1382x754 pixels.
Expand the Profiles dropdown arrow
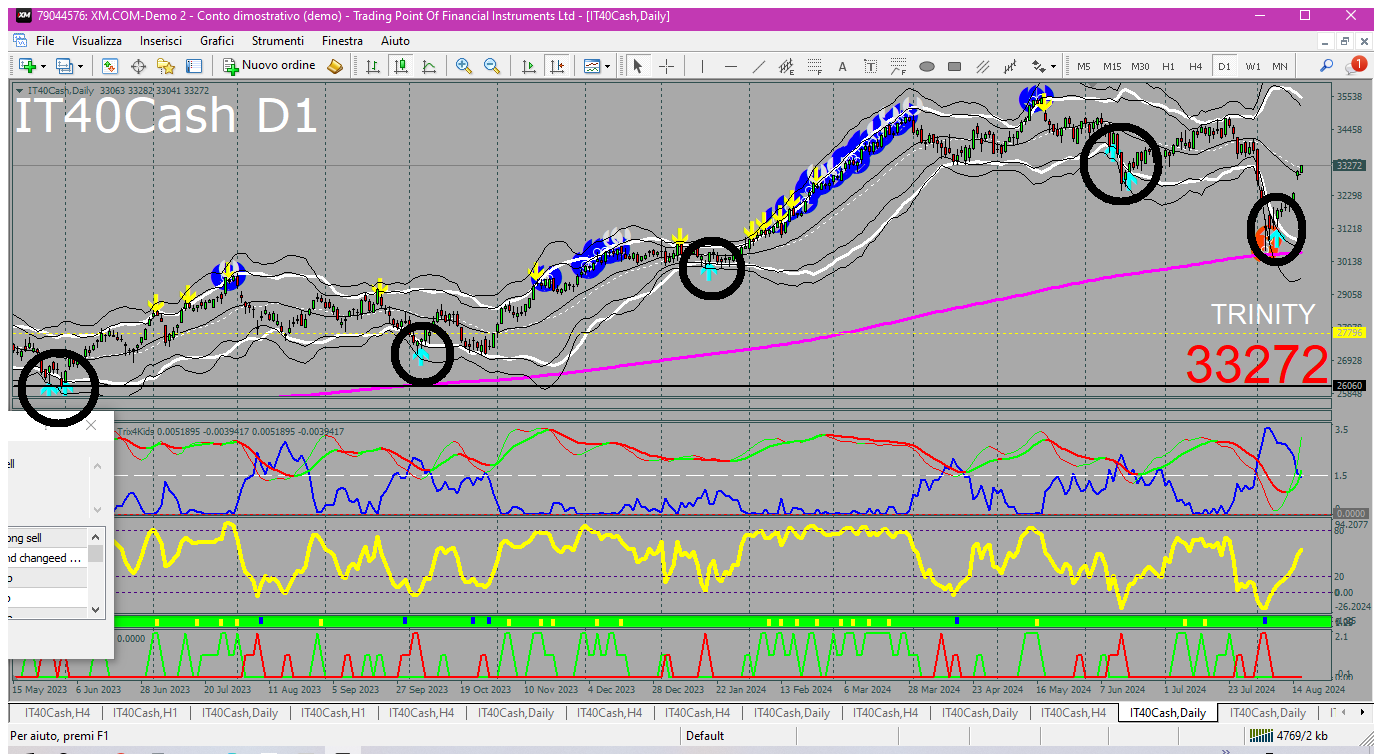pyautogui.click(x=81, y=66)
